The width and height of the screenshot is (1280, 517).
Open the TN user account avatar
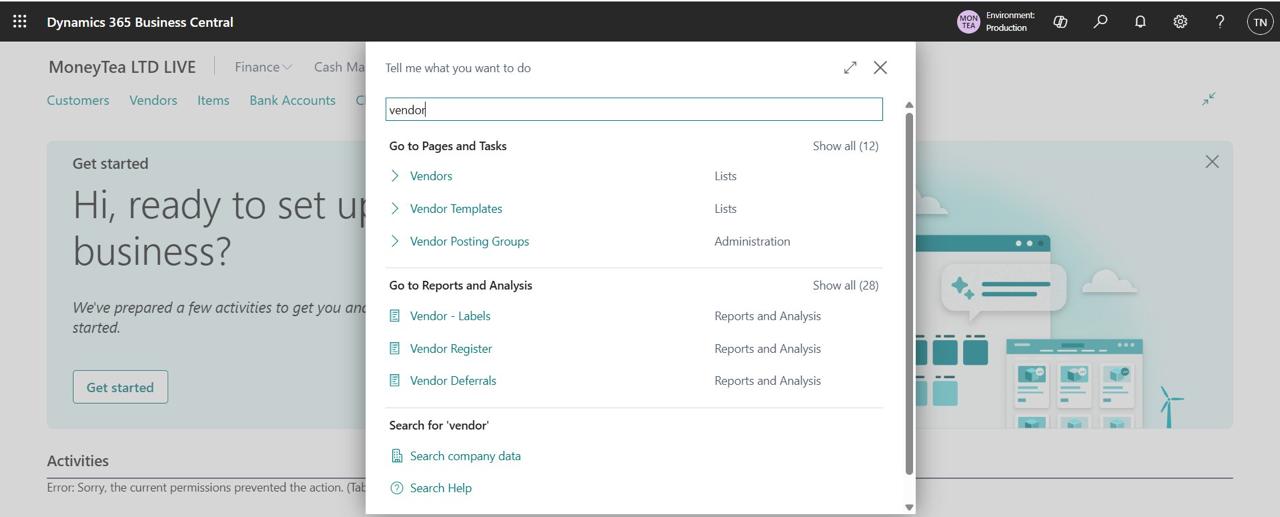click(x=1260, y=21)
